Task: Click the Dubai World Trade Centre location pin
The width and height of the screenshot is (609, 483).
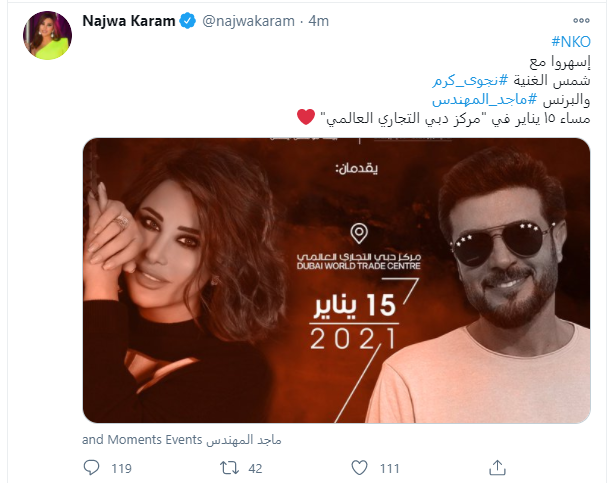Action: 359,233
